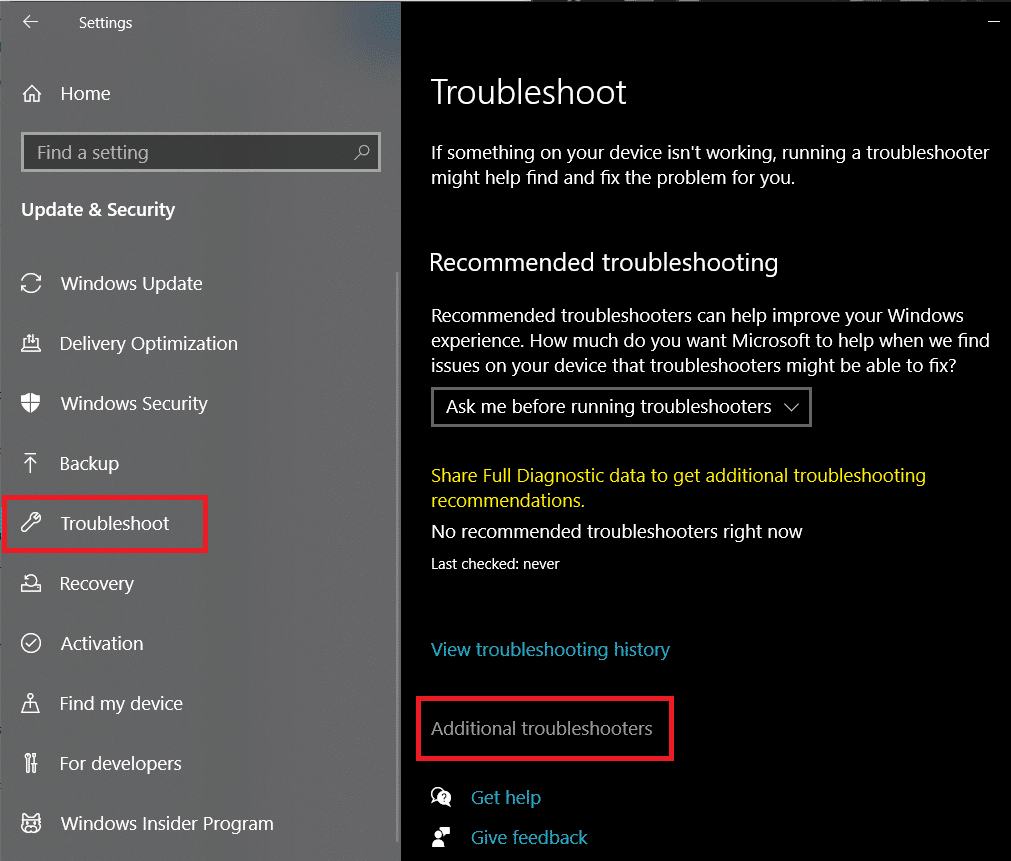Screen dimensions: 1011x861
Task: Click the back arrow icon
Action: click(31, 21)
